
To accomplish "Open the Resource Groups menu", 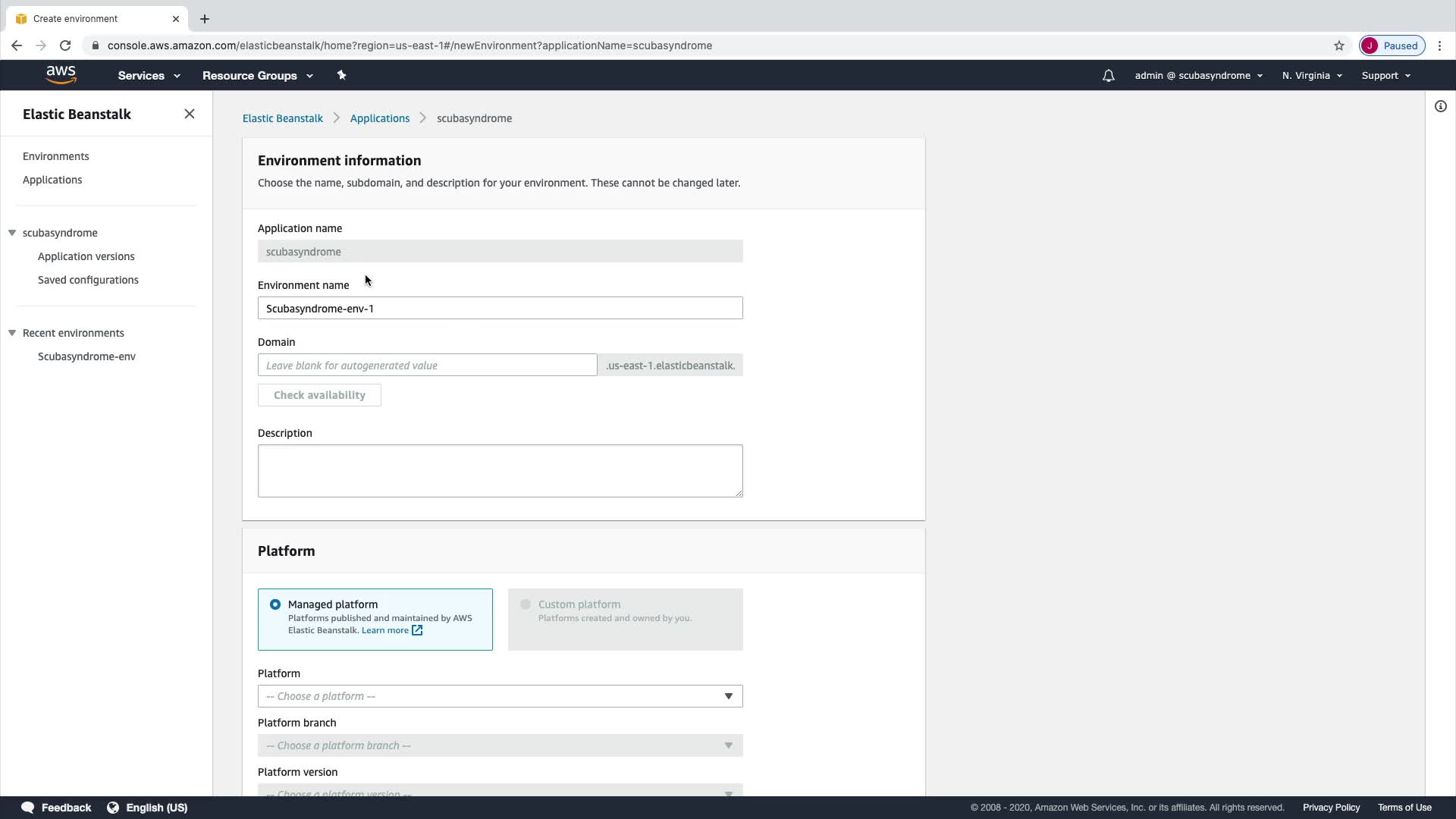I will (x=257, y=76).
